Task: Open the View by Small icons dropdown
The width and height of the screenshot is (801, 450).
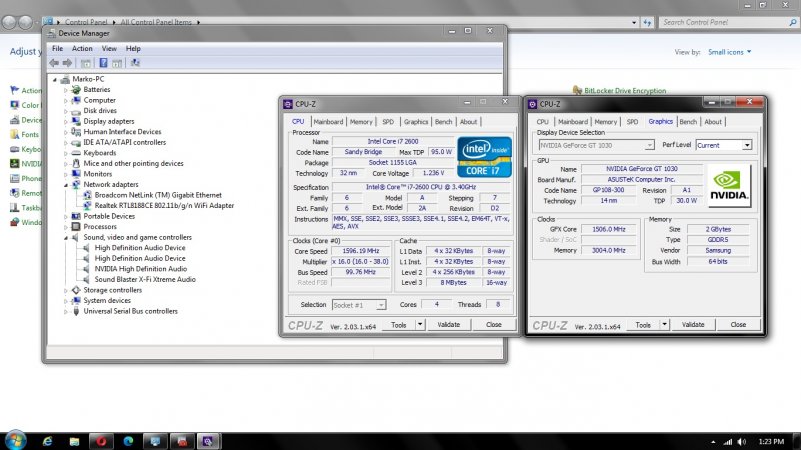Action: point(729,52)
